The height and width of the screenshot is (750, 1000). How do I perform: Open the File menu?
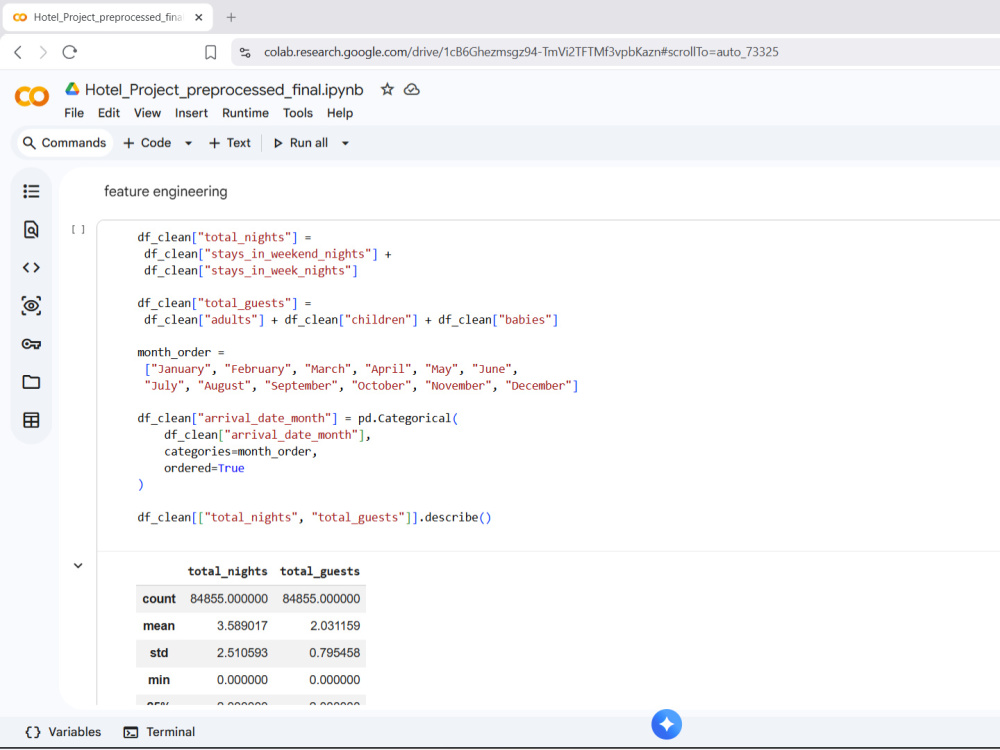(x=74, y=113)
